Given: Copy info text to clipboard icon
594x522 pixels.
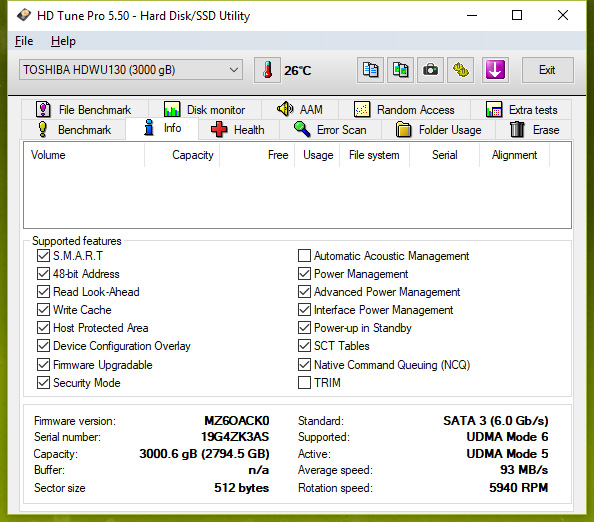Looking at the screenshot, I should pyautogui.click(x=370, y=70).
